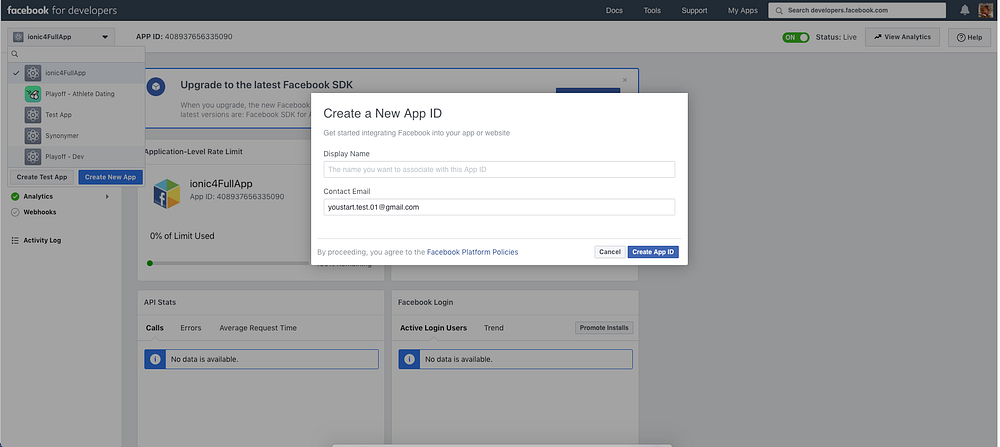
Task: Expand the Analytics sidebar arrow
Action: [x=107, y=196]
